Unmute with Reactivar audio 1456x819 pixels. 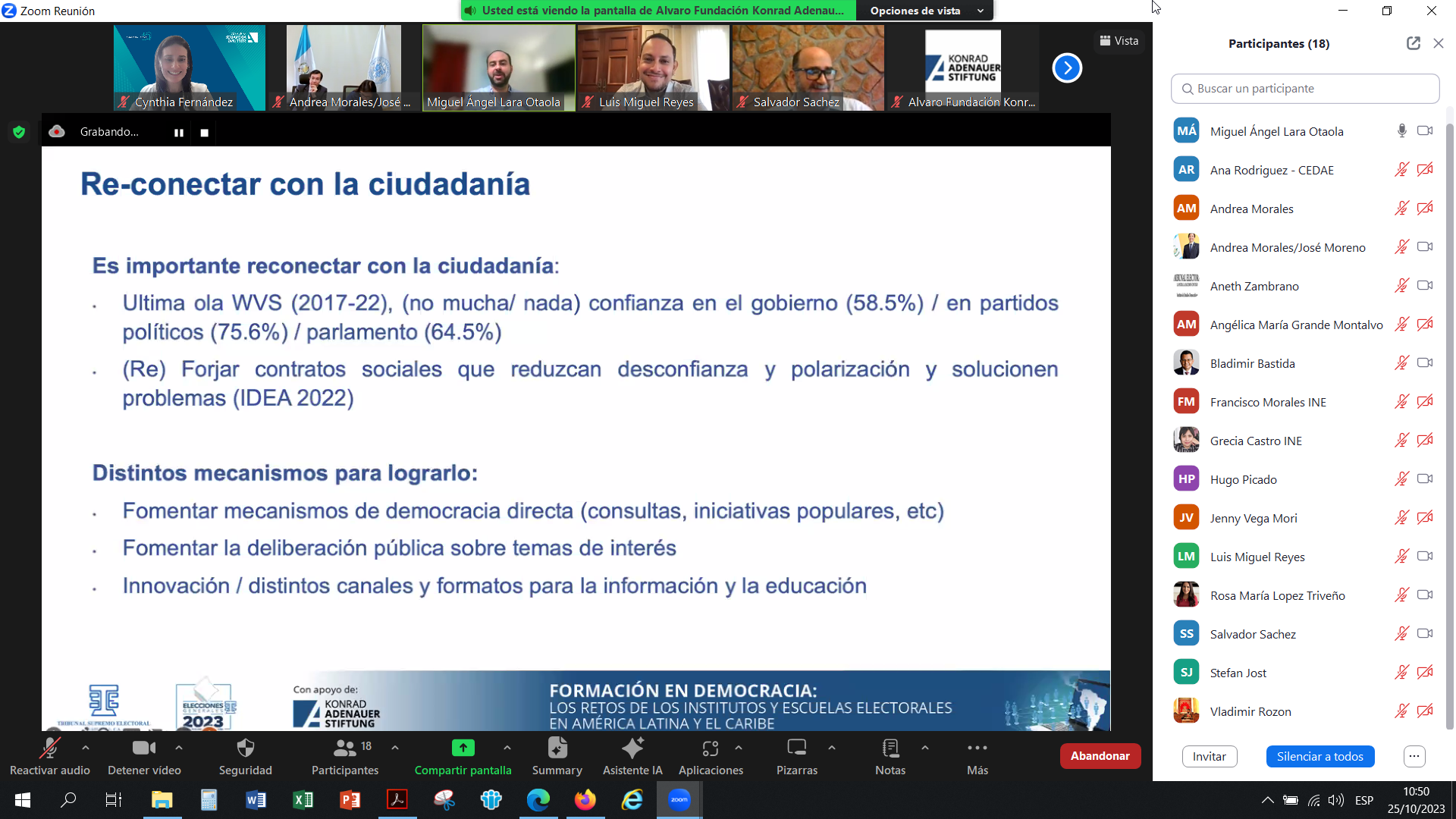49,748
